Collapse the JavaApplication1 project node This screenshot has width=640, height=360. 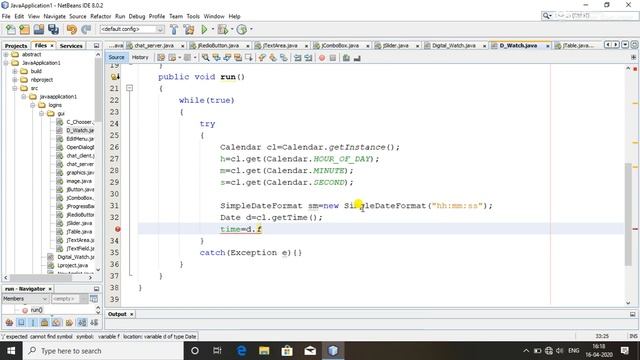(x=6, y=63)
